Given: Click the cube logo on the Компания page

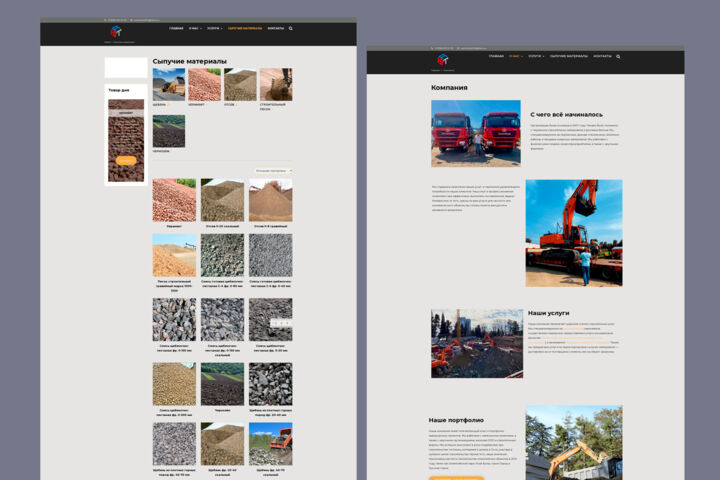Looking at the screenshot, I should pyautogui.click(x=443, y=59).
